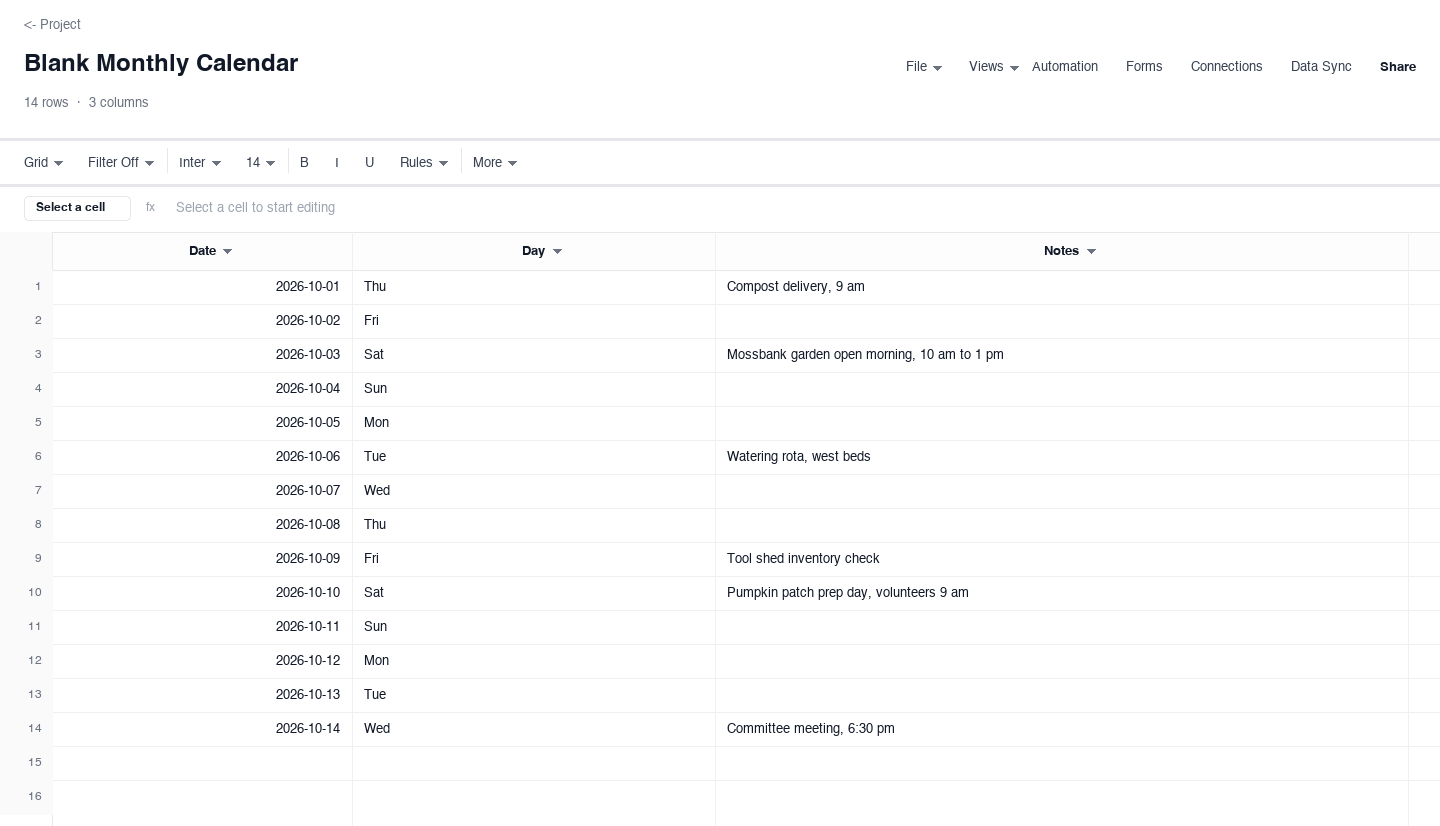Select the 'Committee meeting, 6:30 pm' cell
The width and height of the screenshot is (1440, 826).
(1062, 729)
